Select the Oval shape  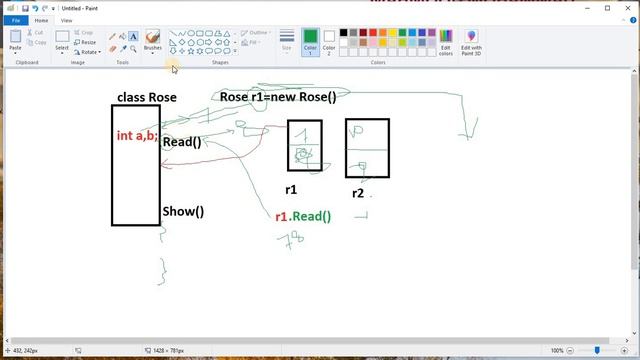tap(191, 33)
